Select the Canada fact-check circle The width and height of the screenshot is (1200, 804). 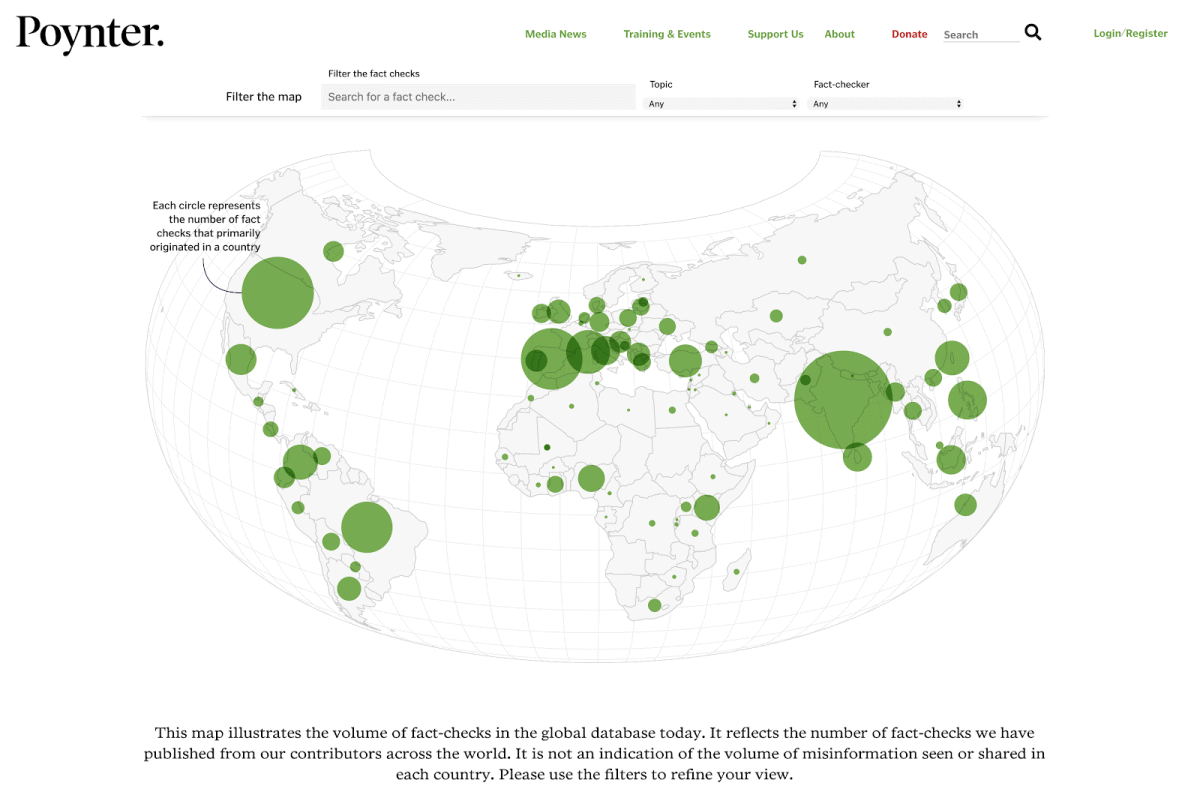333,251
